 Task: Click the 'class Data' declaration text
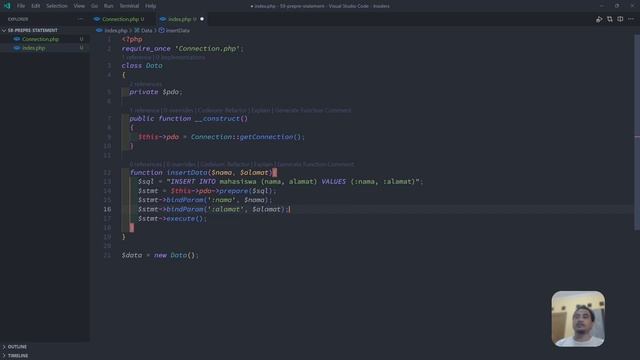point(142,66)
